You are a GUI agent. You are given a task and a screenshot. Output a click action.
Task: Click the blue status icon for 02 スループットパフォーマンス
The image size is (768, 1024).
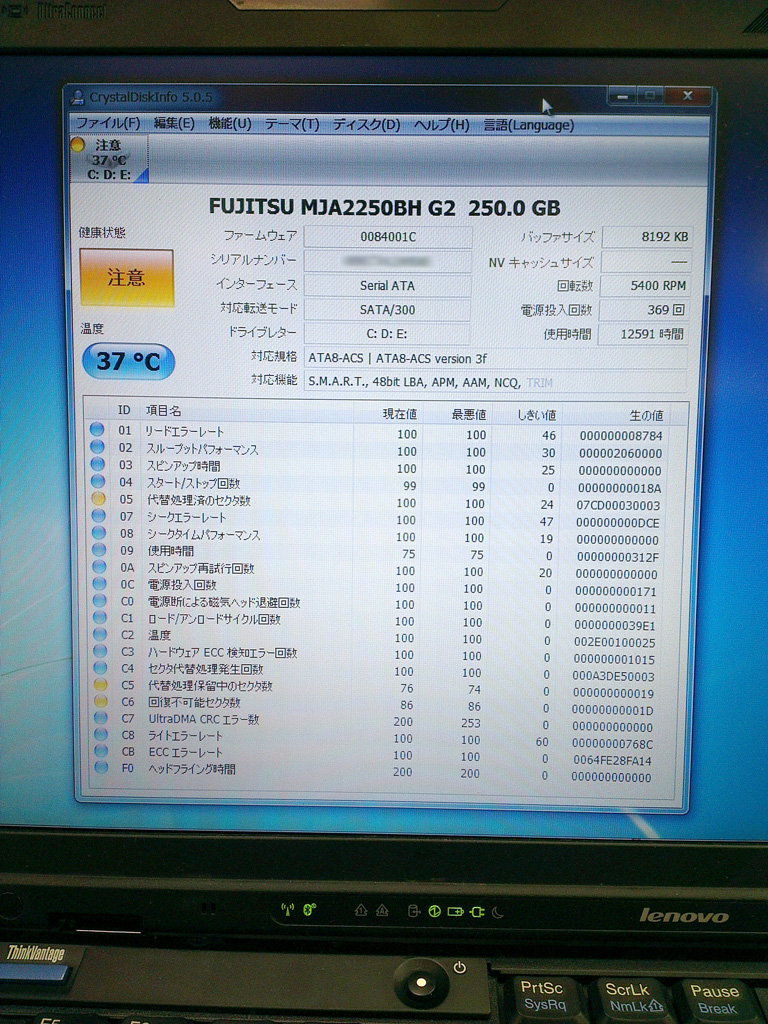(x=97, y=447)
